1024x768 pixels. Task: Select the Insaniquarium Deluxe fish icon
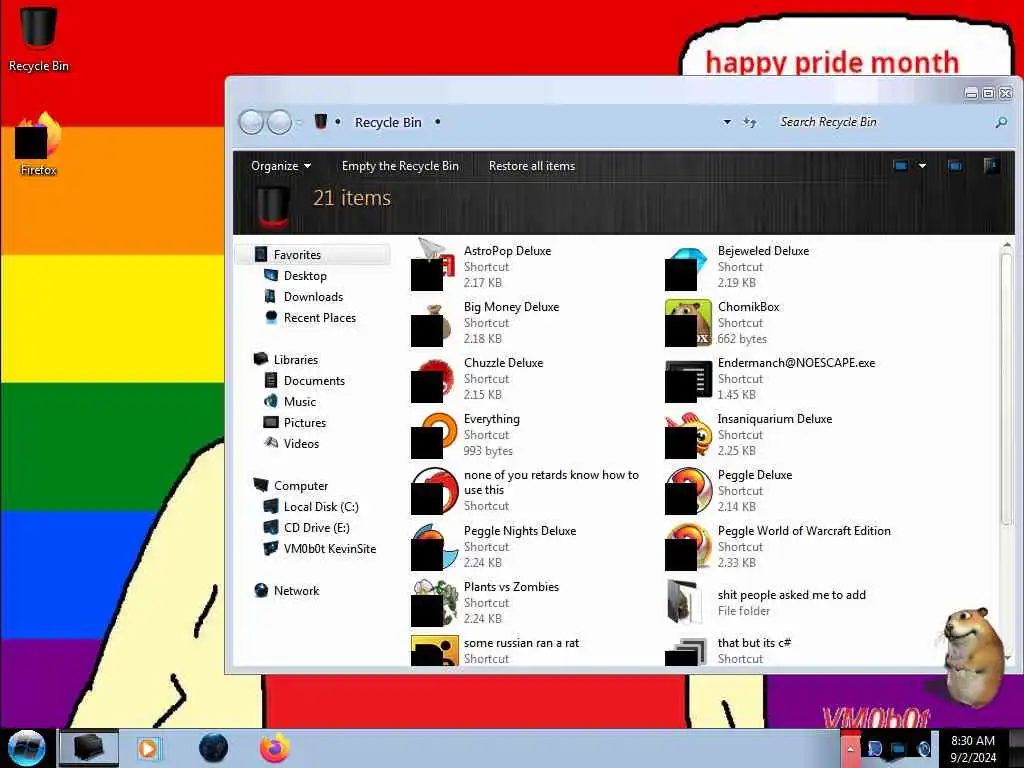pos(688,436)
